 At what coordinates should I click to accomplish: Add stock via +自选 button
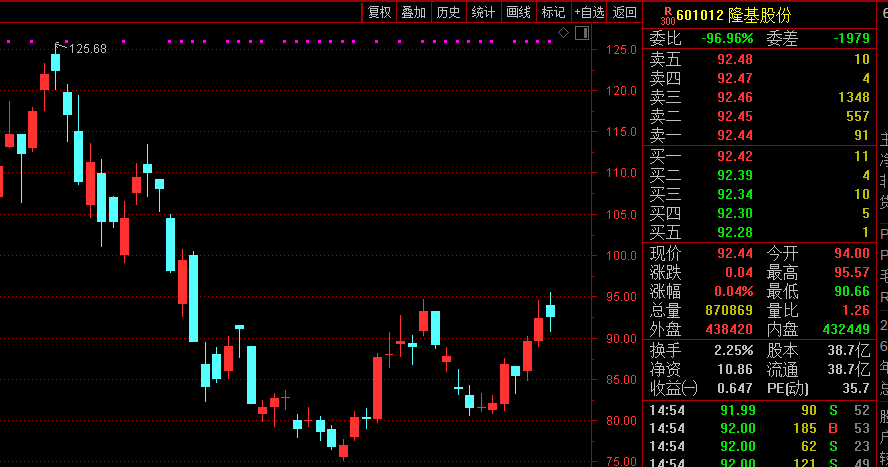(x=589, y=12)
